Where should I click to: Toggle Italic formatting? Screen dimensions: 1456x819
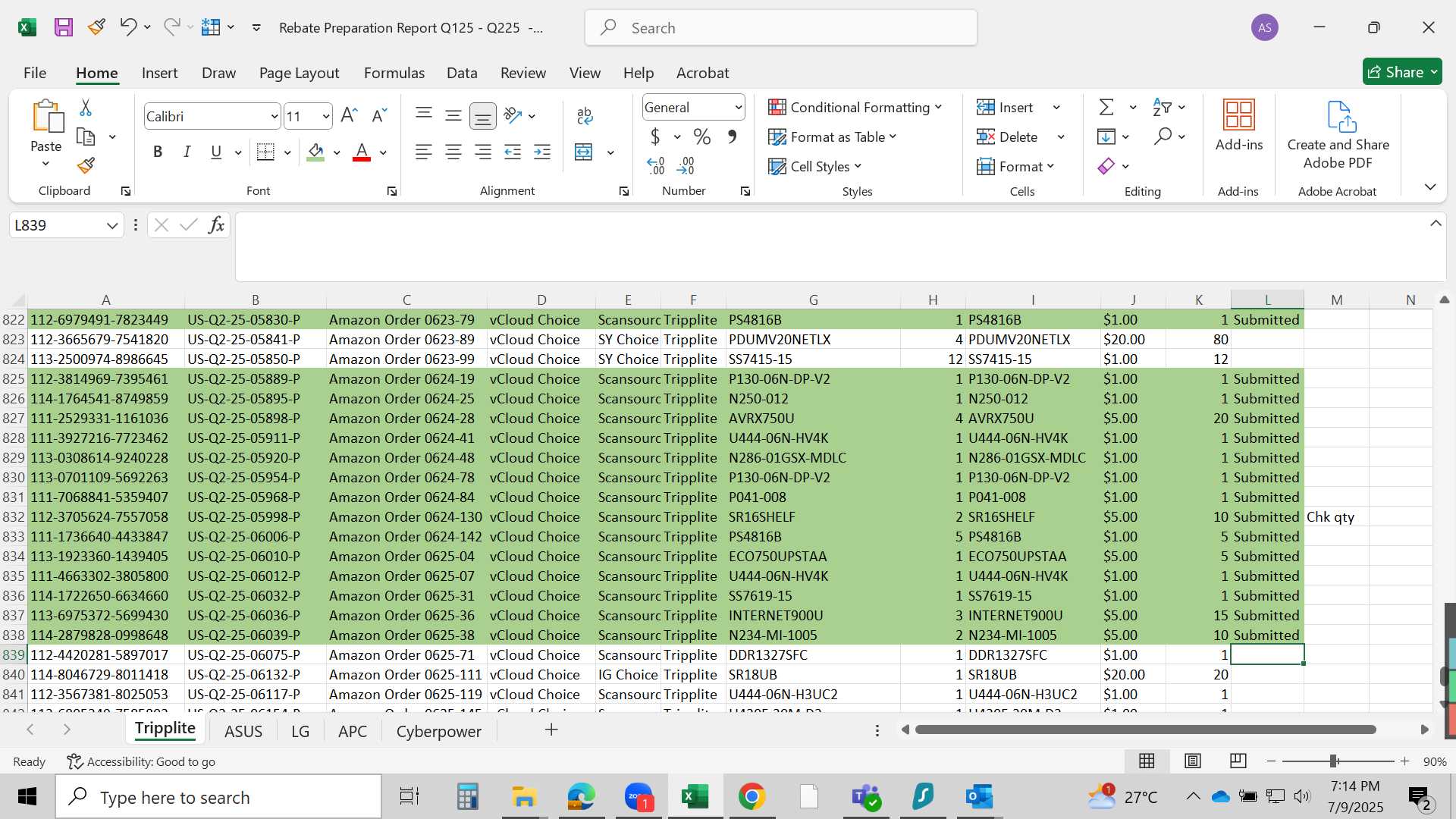click(x=187, y=152)
